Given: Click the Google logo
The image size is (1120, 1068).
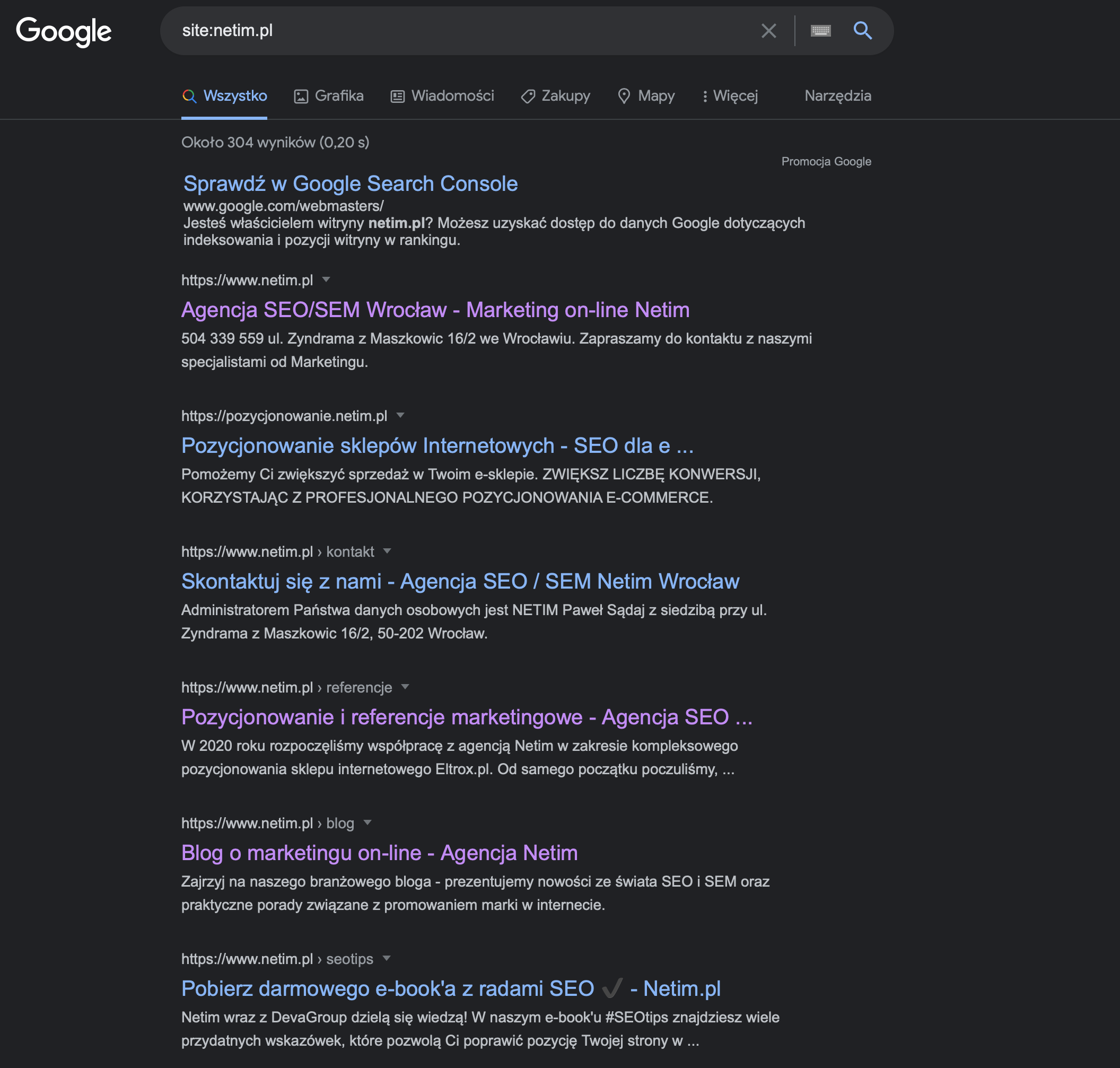Looking at the screenshot, I should 64,32.
